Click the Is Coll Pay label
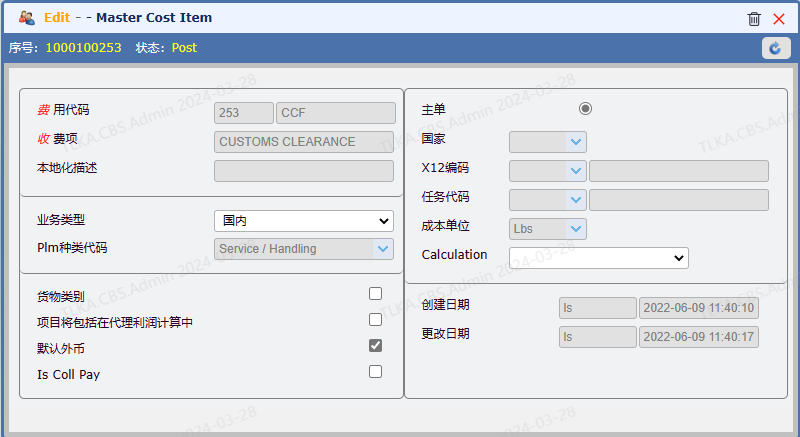Viewport: 800px width, 437px height. pyautogui.click(x=68, y=375)
